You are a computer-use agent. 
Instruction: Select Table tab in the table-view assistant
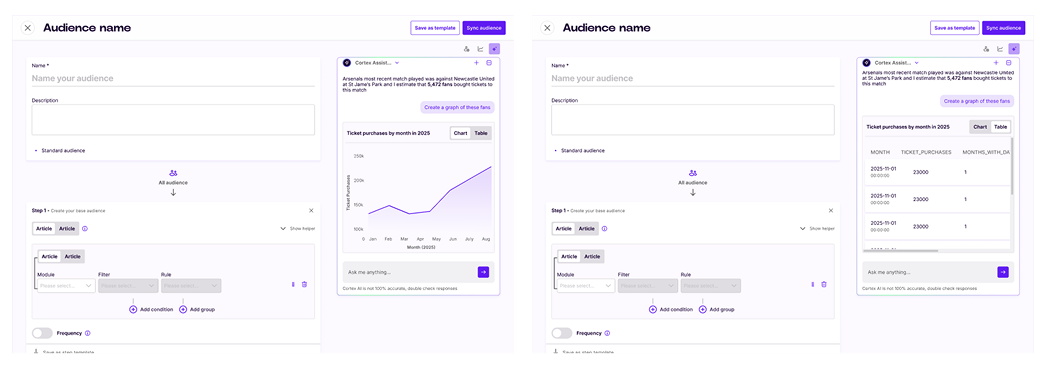pos(1000,127)
